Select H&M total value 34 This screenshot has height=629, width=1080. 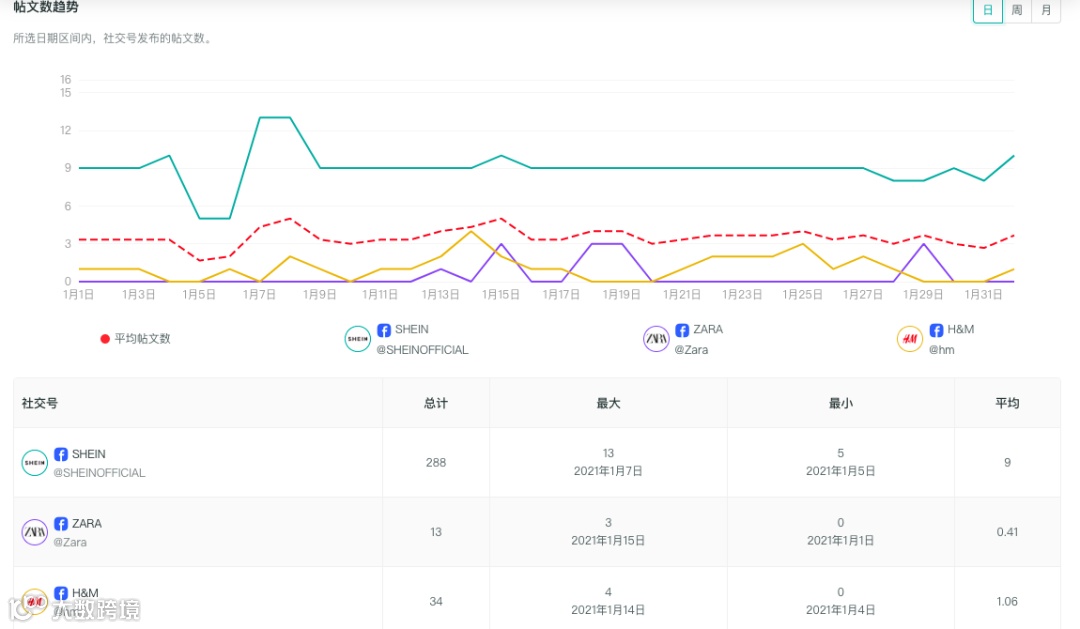coord(436,602)
